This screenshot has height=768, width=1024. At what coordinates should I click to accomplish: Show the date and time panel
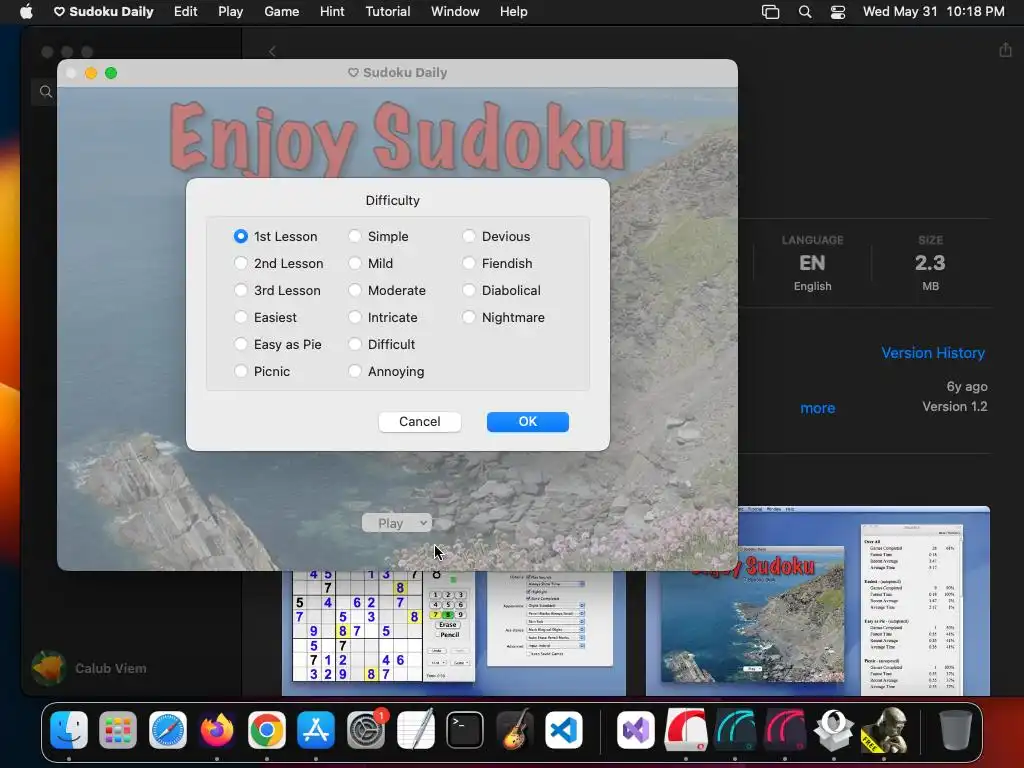[x=933, y=12]
